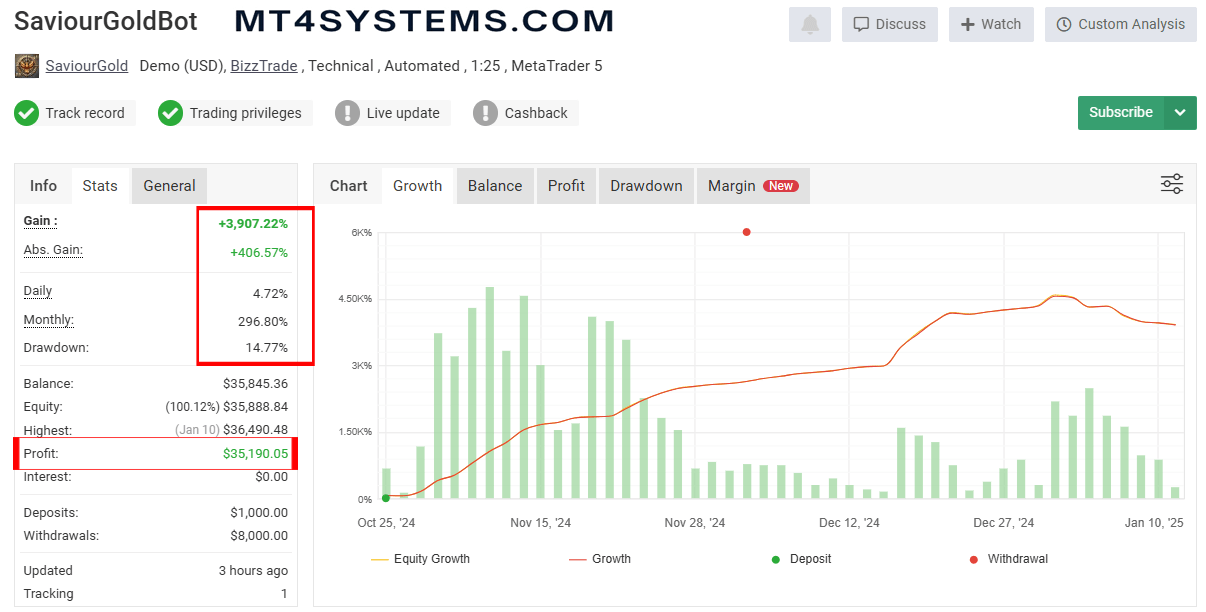Select the General tab

point(169,186)
